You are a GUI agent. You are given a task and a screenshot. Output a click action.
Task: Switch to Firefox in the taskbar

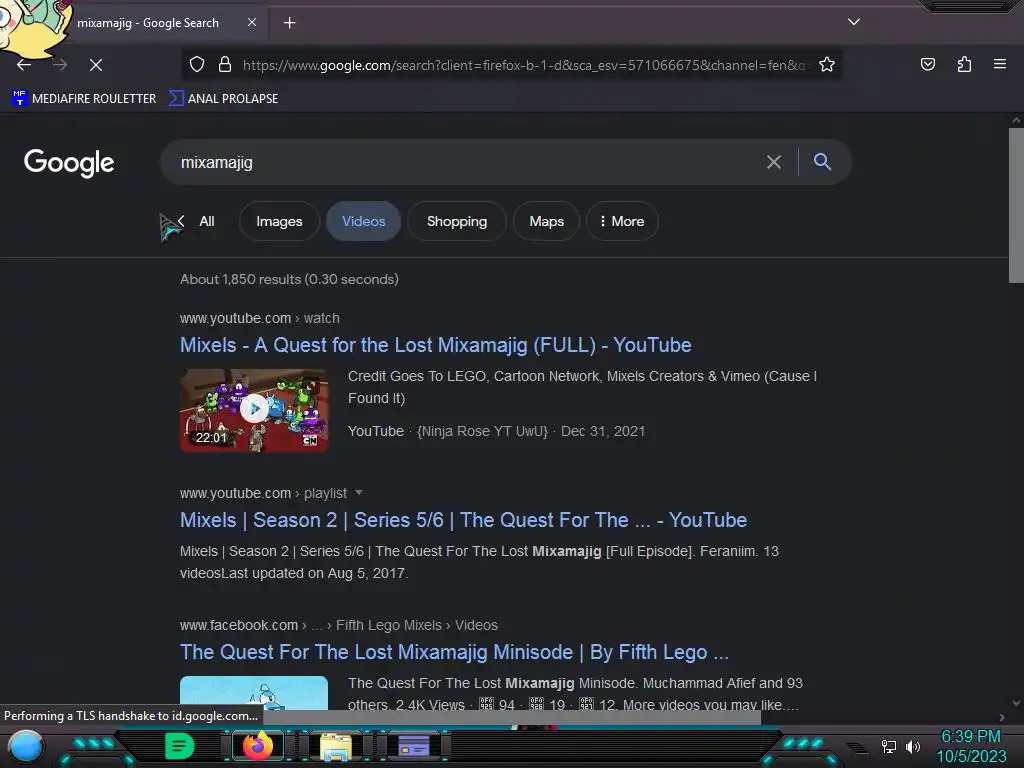click(x=257, y=746)
